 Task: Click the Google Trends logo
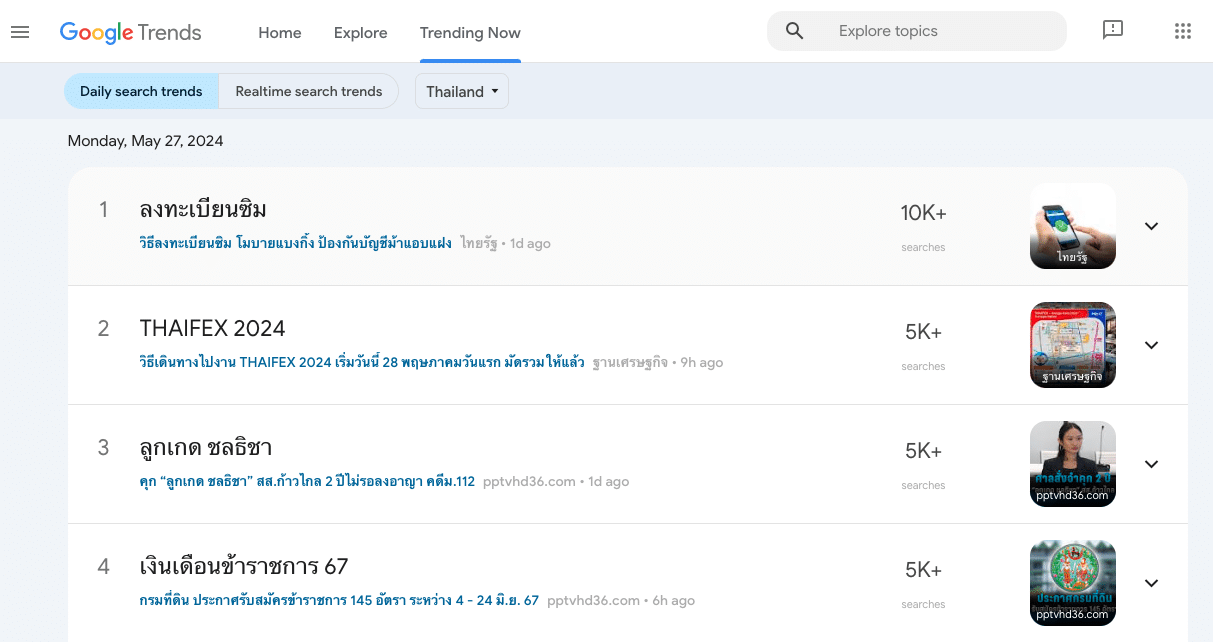(131, 32)
